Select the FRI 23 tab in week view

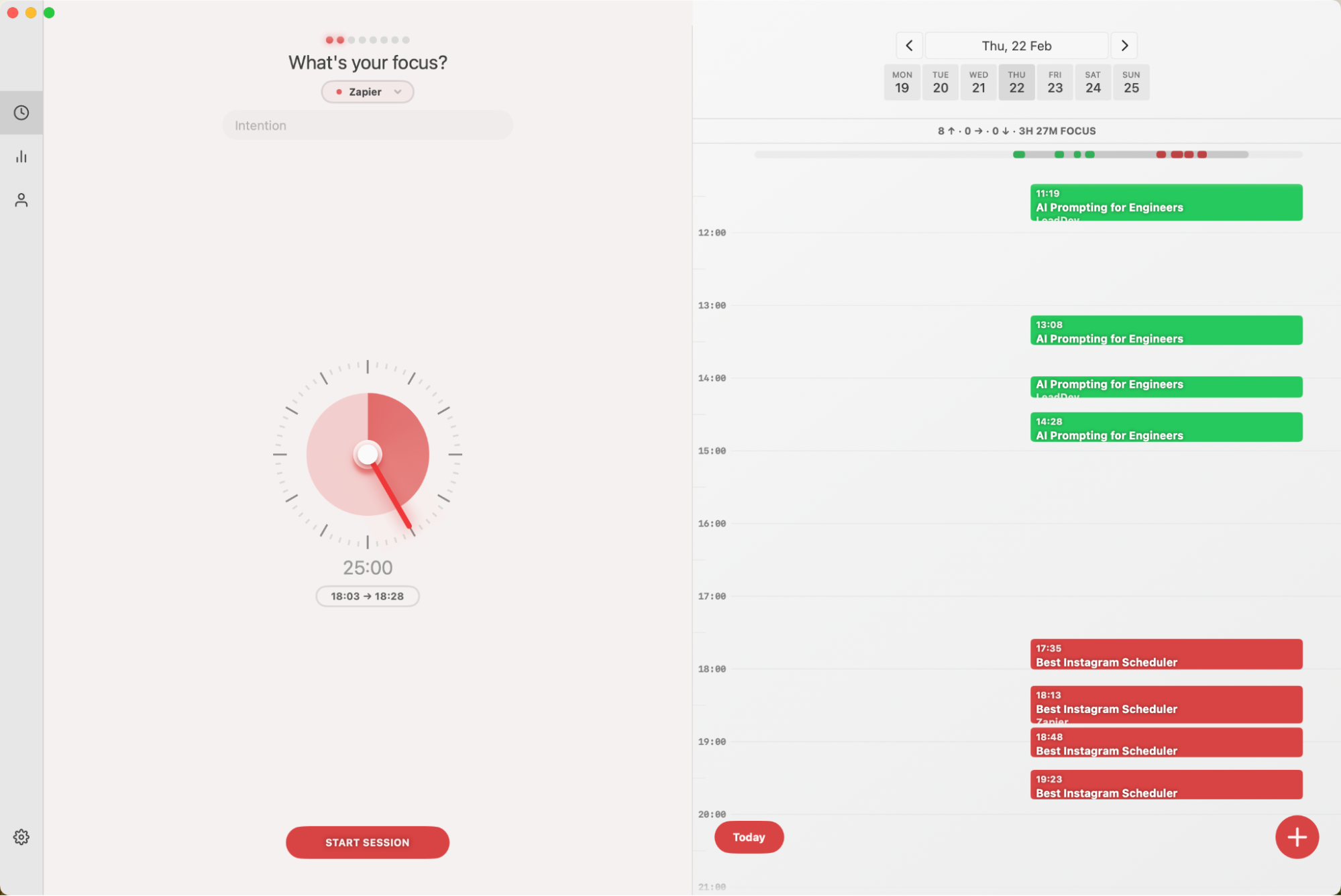click(1055, 82)
